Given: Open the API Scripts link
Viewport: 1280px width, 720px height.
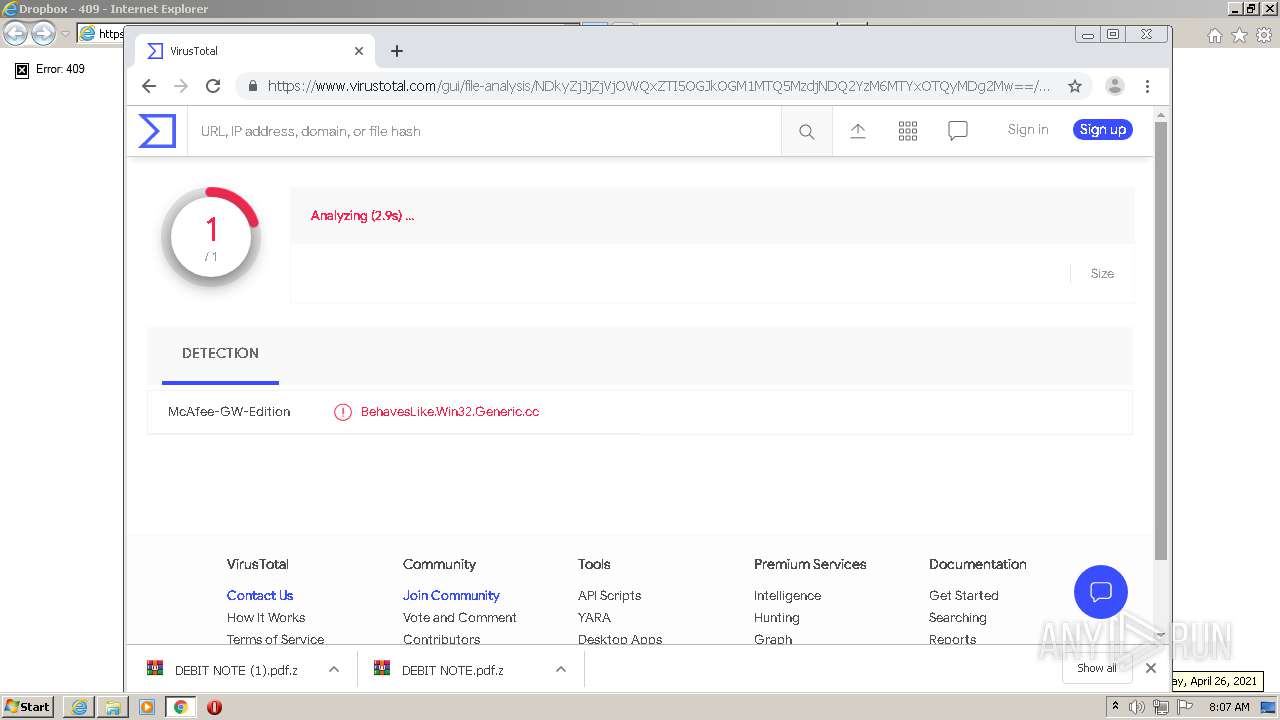Looking at the screenshot, I should pyautogui.click(x=610, y=596).
